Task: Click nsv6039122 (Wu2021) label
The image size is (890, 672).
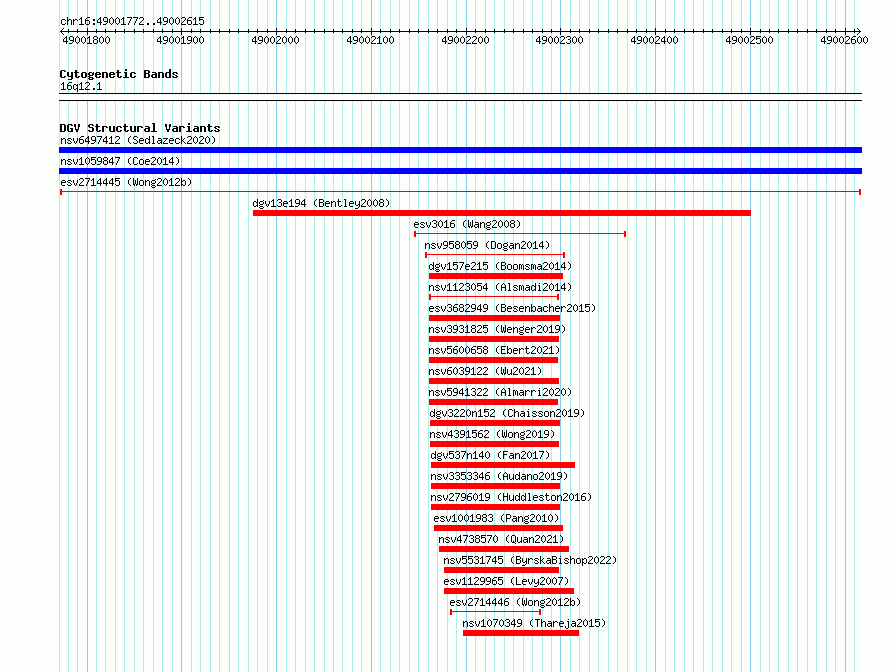Action: [485, 371]
